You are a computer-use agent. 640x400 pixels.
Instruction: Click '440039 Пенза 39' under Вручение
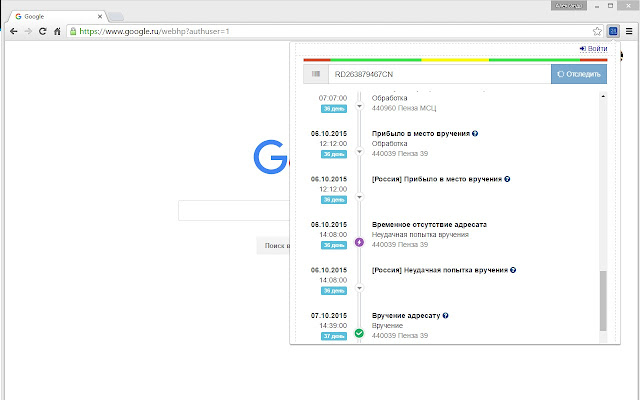click(400, 336)
